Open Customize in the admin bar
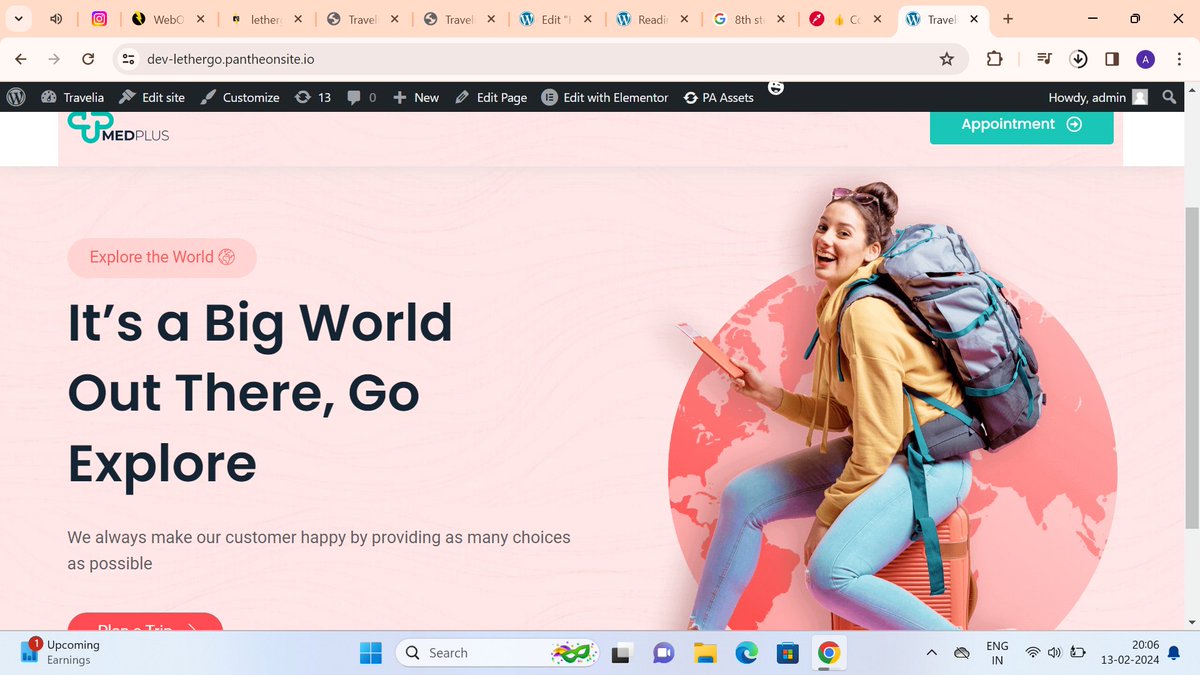The width and height of the screenshot is (1200, 675). [x=240, y=97]
